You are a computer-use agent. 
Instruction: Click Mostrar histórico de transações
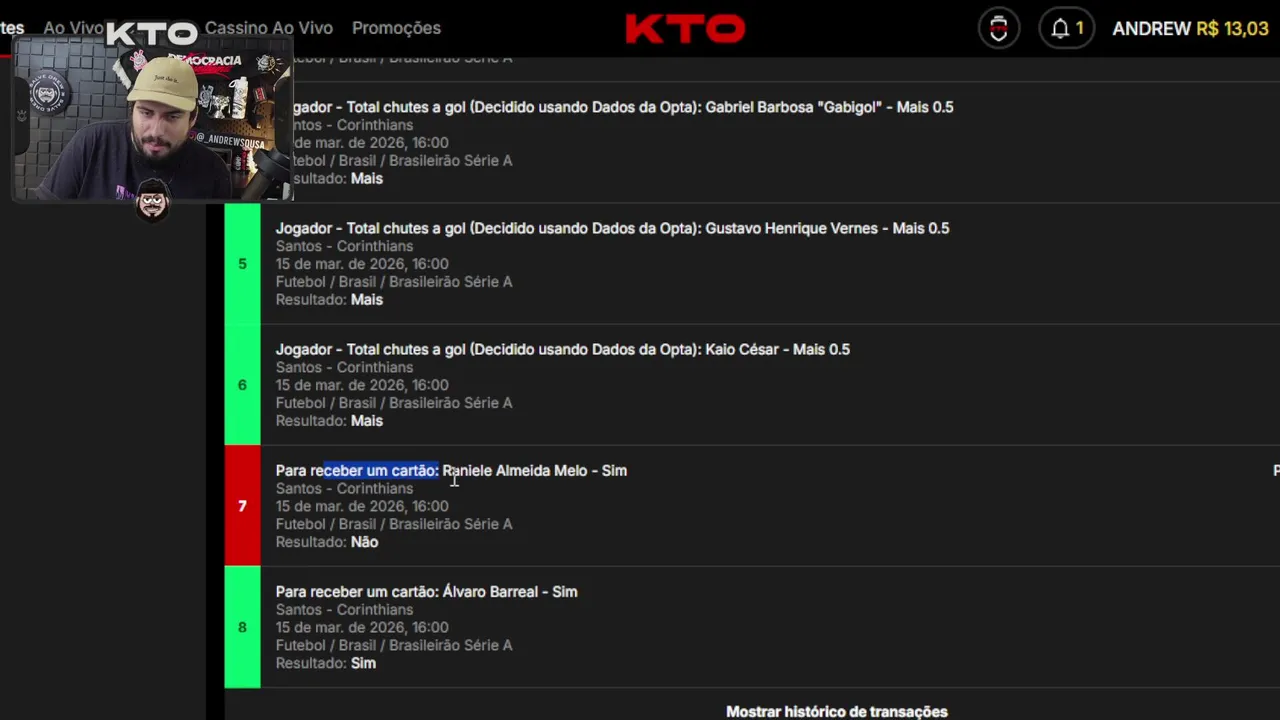tap(837, 711)
